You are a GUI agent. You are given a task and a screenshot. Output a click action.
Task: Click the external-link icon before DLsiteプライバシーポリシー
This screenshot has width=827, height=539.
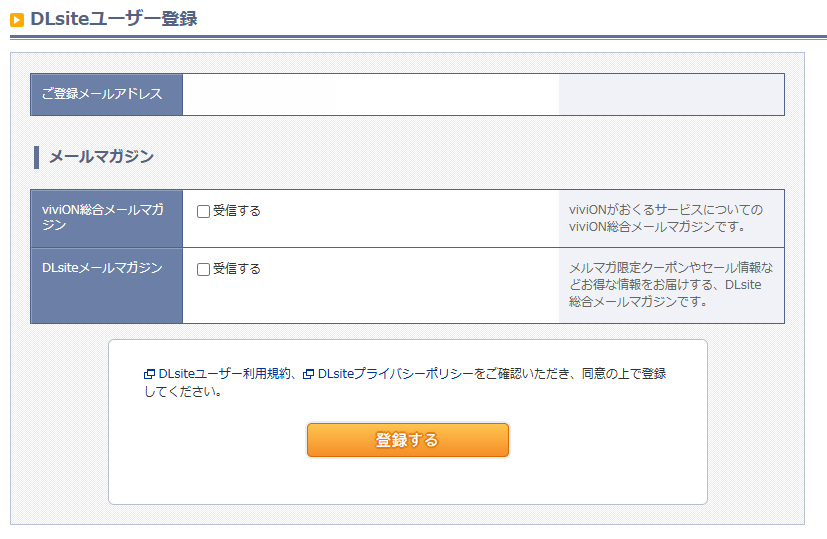pos(309,374)
